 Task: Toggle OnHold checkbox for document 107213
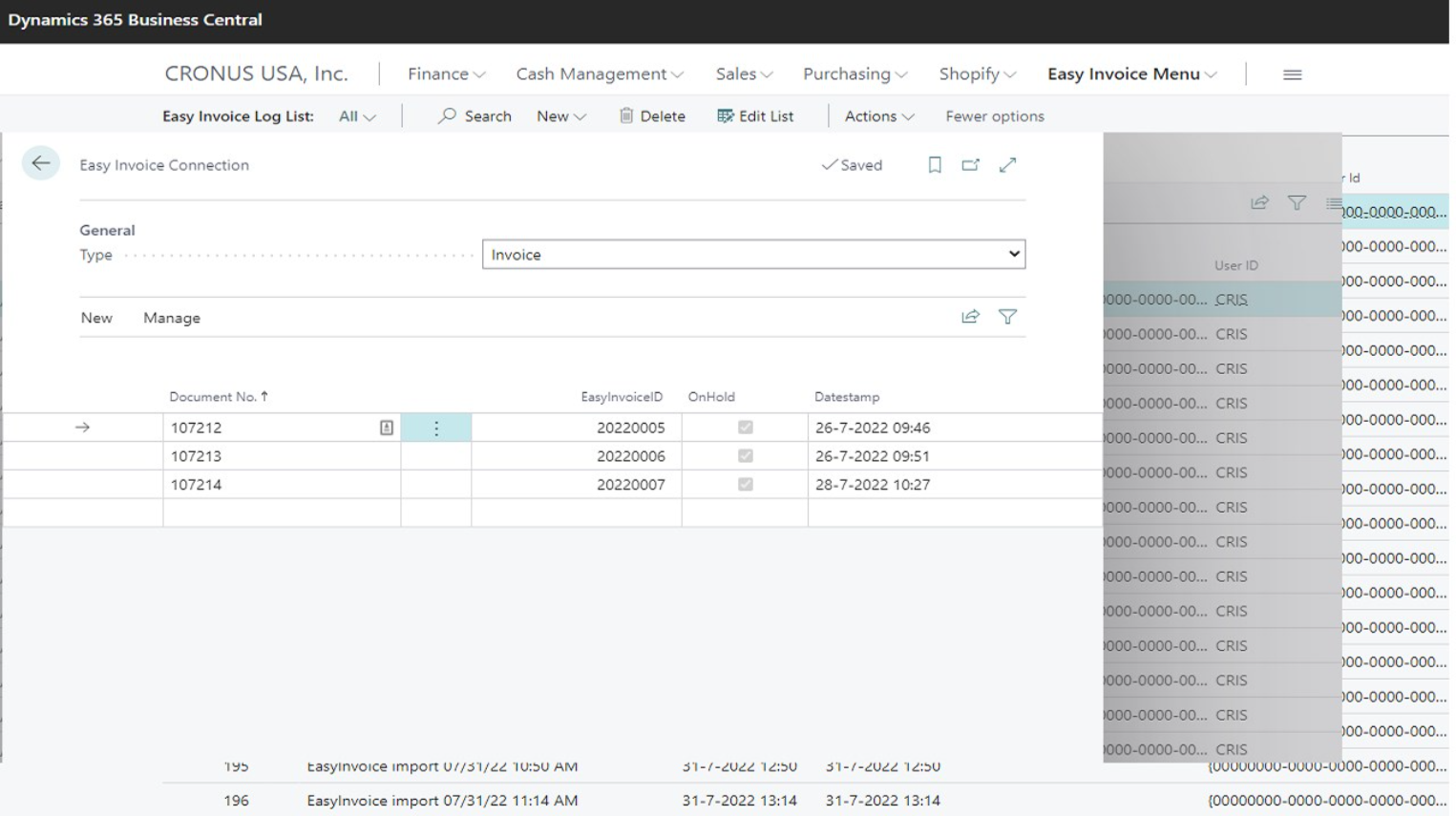click(x=745, y=456)
